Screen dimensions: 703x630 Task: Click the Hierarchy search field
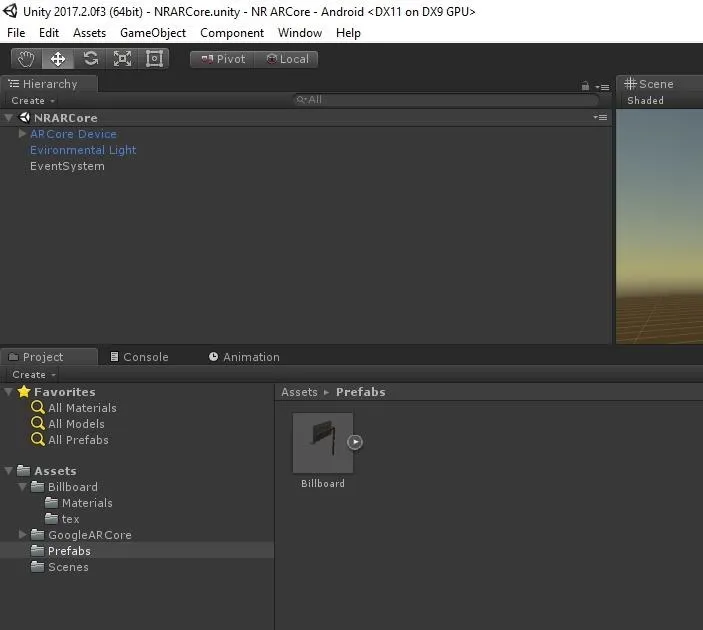pyautogui.click(x=446, y=100)
